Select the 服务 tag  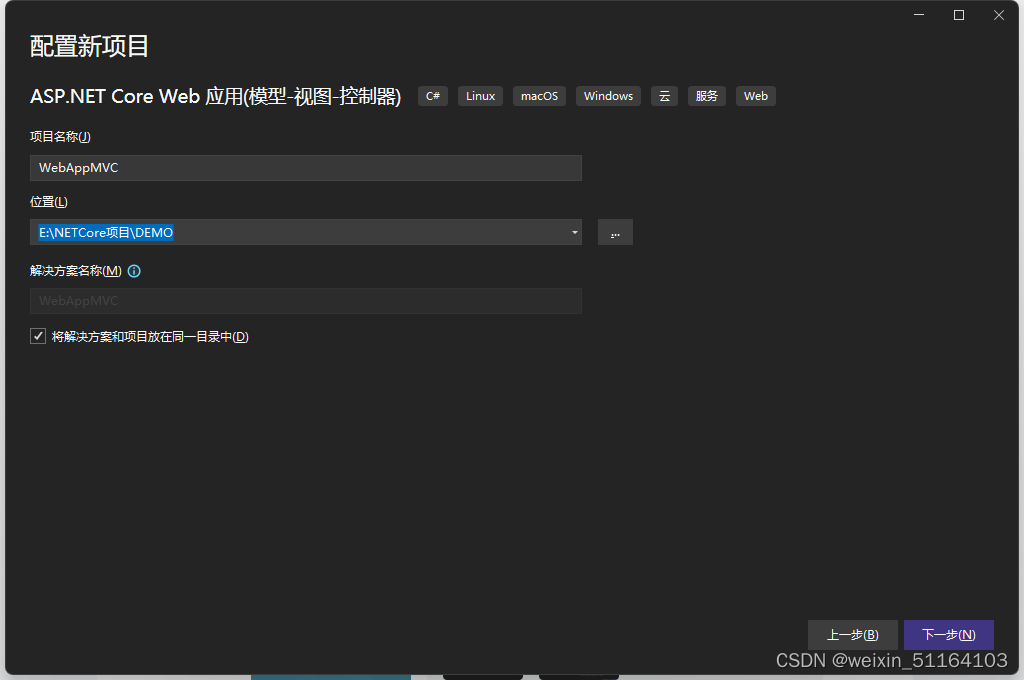(x=707, y=96)
